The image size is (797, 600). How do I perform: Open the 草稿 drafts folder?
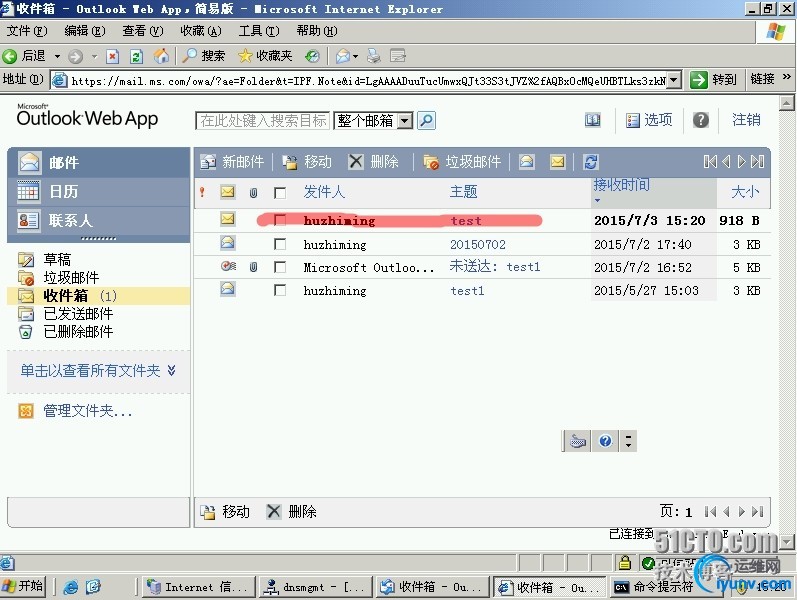[57, 259]
